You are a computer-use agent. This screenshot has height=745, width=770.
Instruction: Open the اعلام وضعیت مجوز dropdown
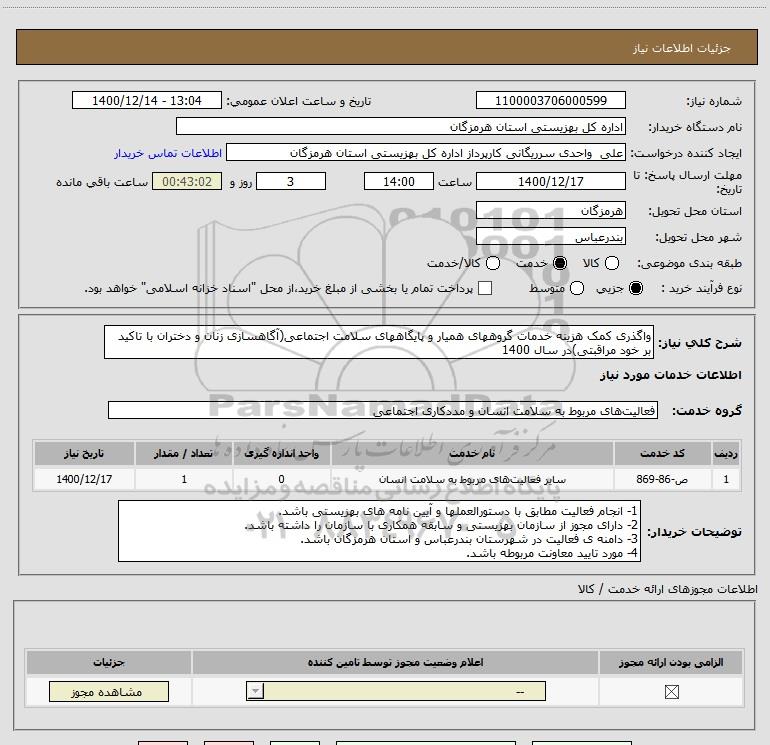coord(396,691)
